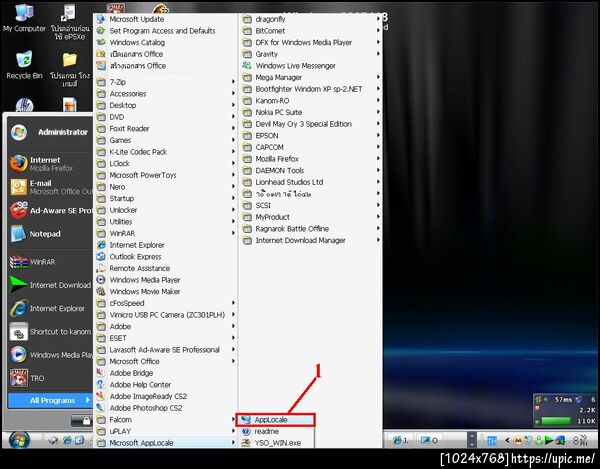Open the readme help file

276,431
